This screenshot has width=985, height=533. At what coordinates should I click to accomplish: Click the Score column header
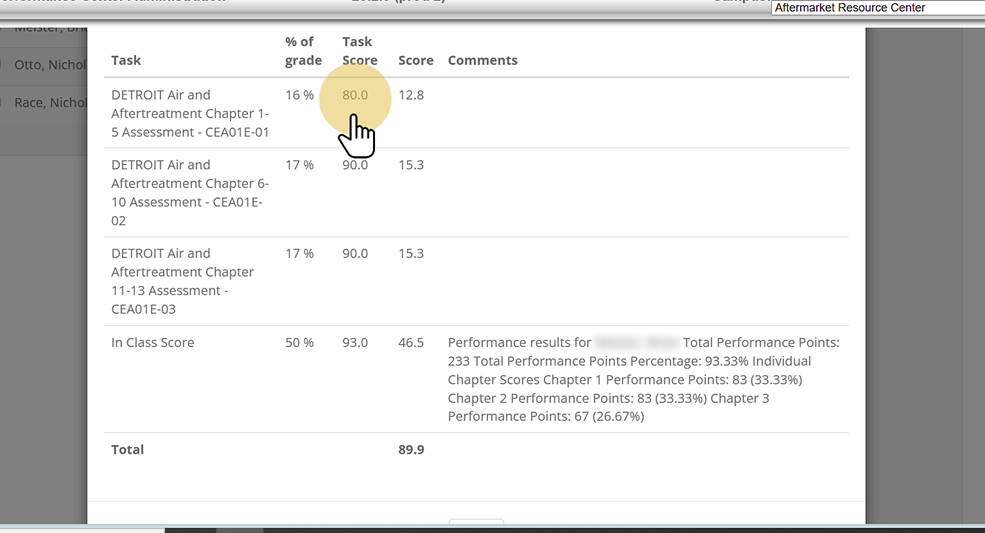[x=415, y=60]
